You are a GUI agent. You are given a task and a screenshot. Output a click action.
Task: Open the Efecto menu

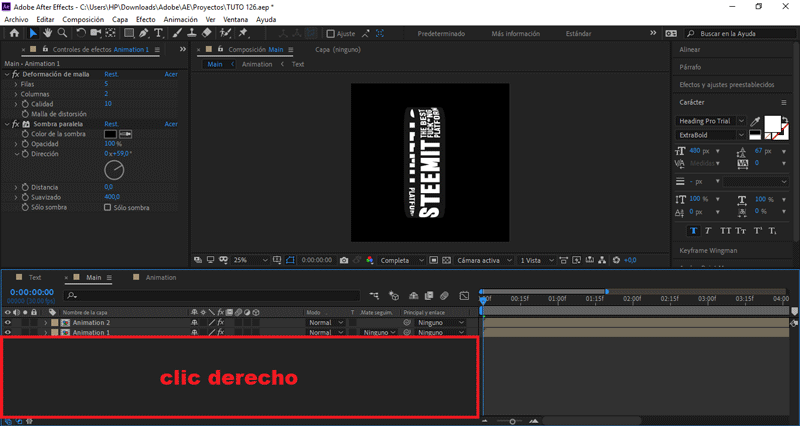click(x=145, y=19)
